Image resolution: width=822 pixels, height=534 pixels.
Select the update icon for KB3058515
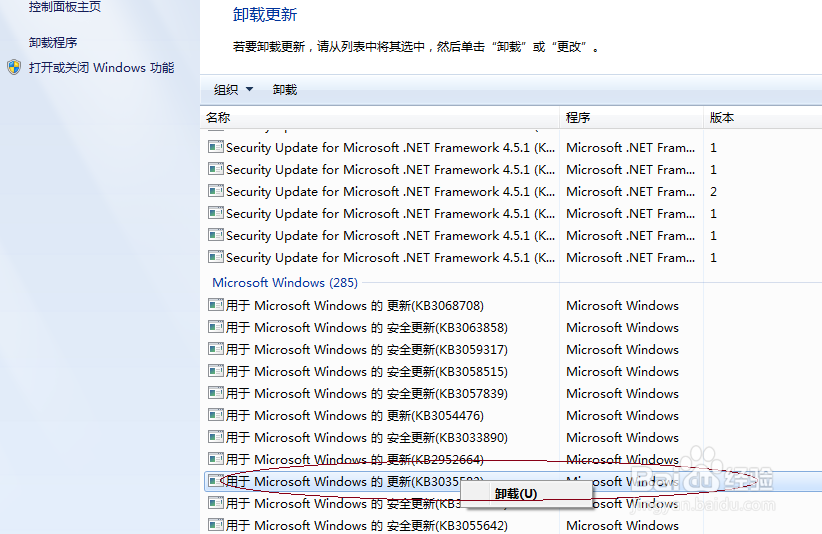pyautogui.click(x=216, y=371)
